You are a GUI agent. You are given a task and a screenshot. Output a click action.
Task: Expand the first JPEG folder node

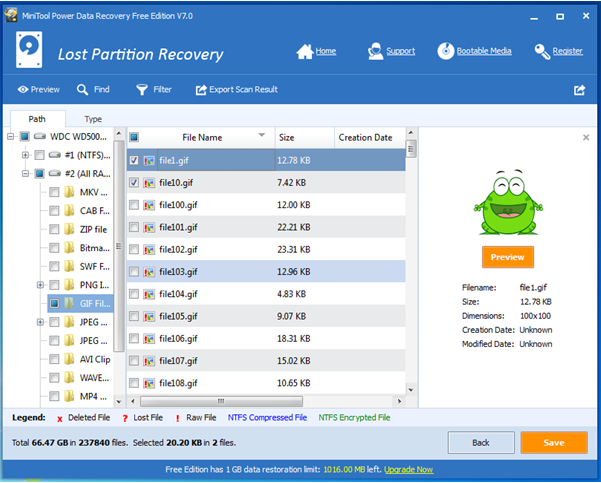[40, 322]
